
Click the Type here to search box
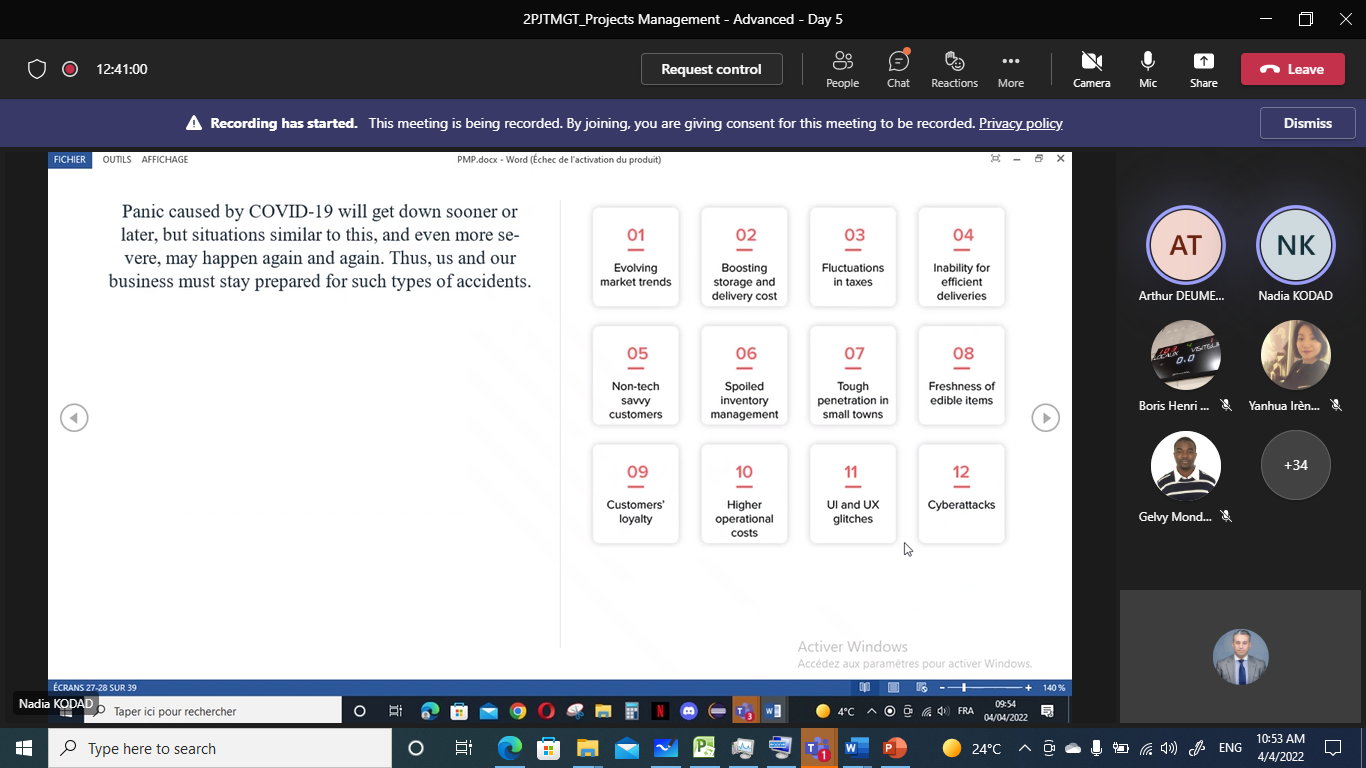pyautogui.click(x=219, y=748)
